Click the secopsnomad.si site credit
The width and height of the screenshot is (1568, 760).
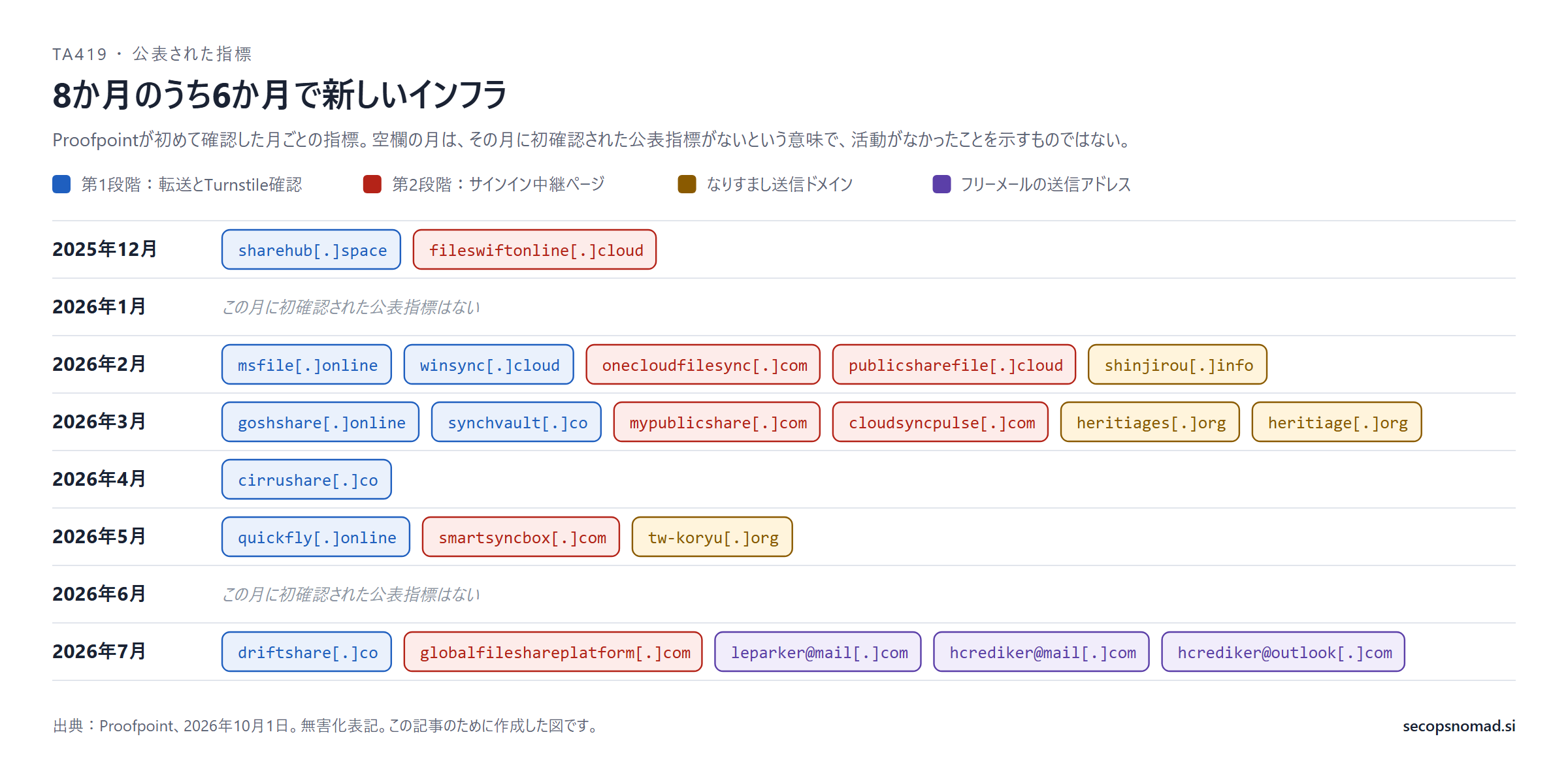point(1459,726)
